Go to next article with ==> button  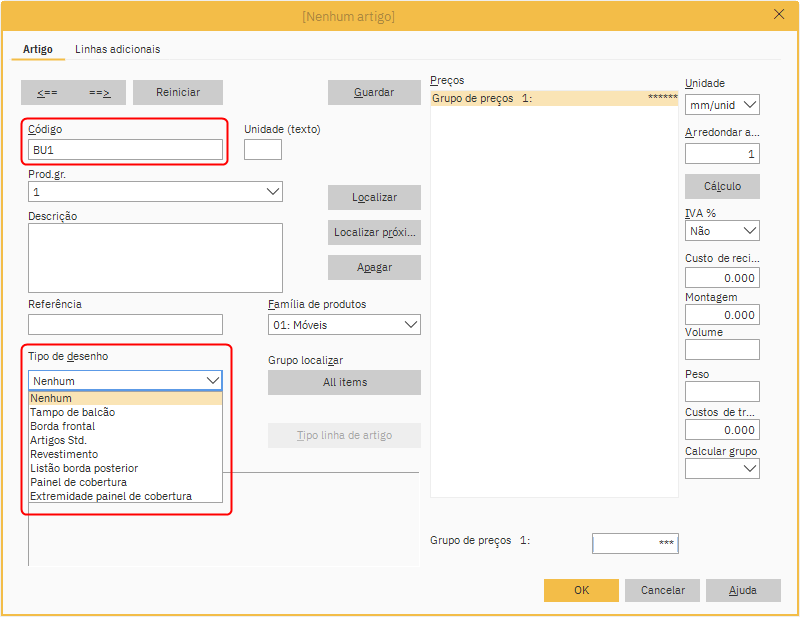99,93
